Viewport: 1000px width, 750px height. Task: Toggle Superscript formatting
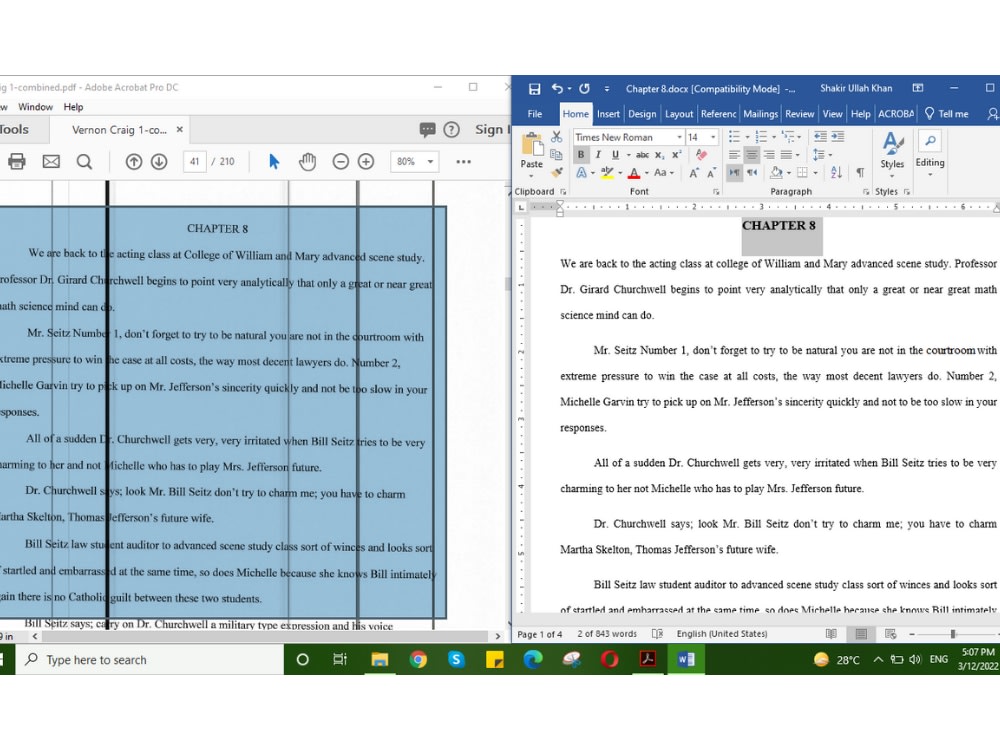coord(677,154)
